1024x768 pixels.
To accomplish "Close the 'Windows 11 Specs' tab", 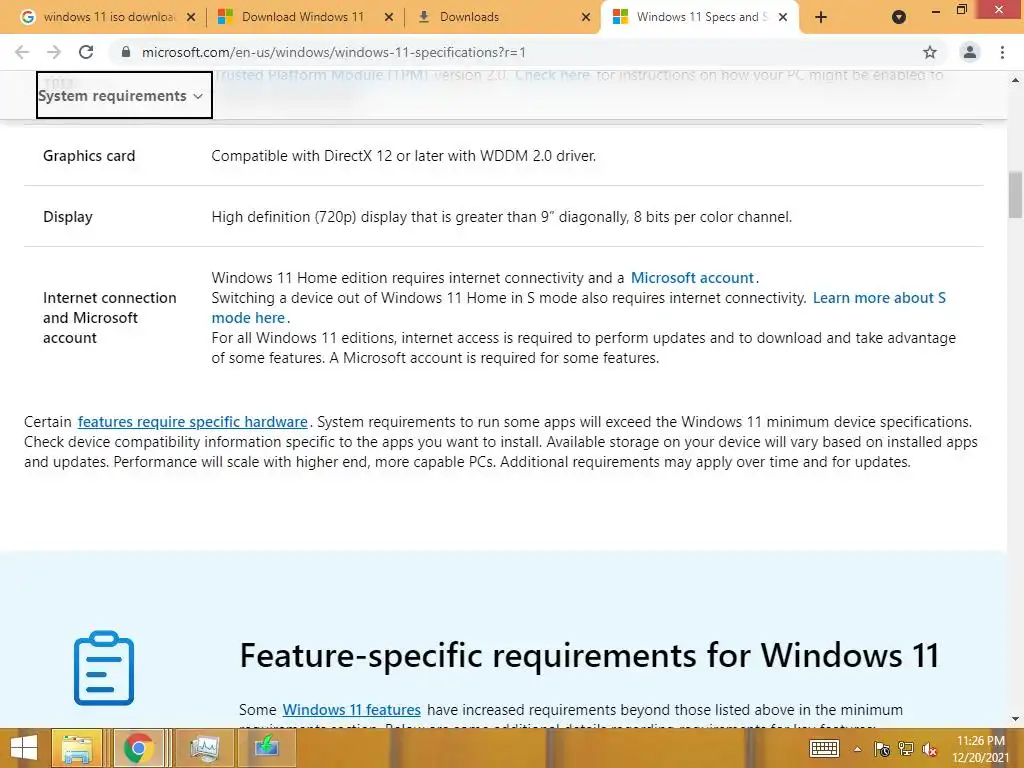I will pyautogui.click(x=783, y=17).
